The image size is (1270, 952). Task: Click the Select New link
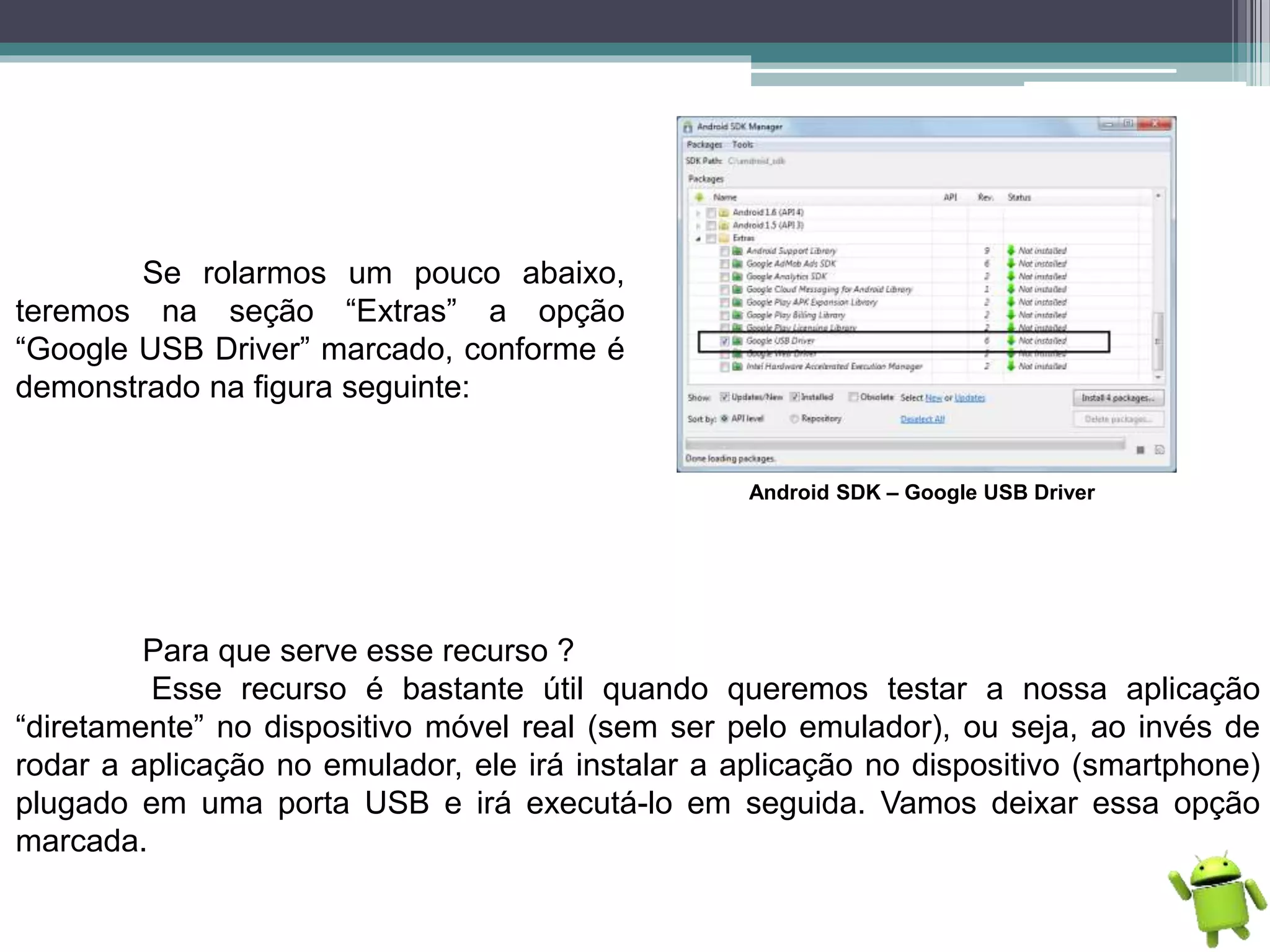click(933, 398)
